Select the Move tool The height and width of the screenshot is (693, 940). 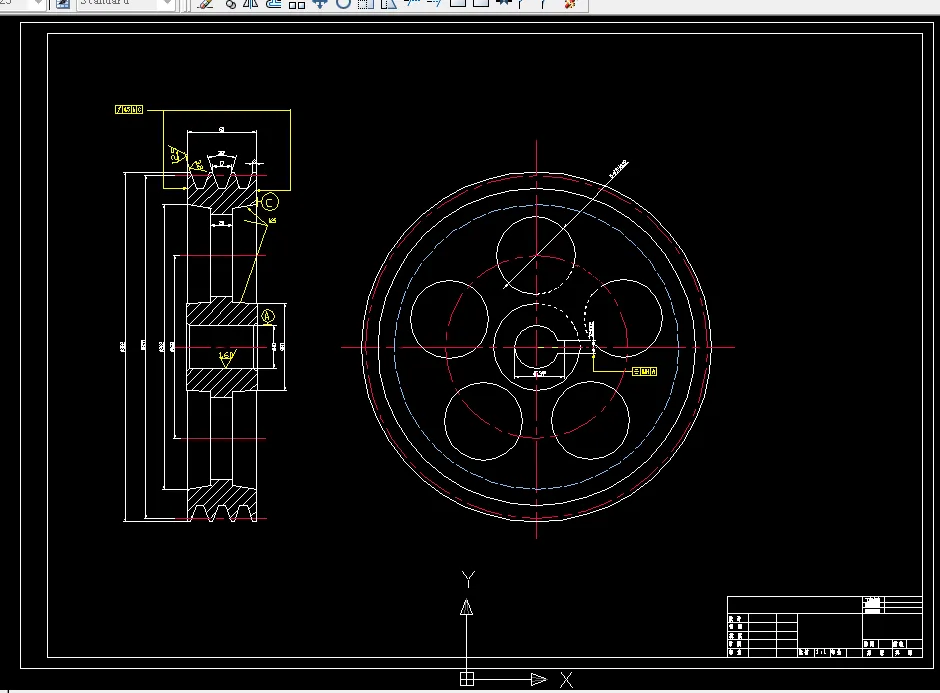click(320, 4)
